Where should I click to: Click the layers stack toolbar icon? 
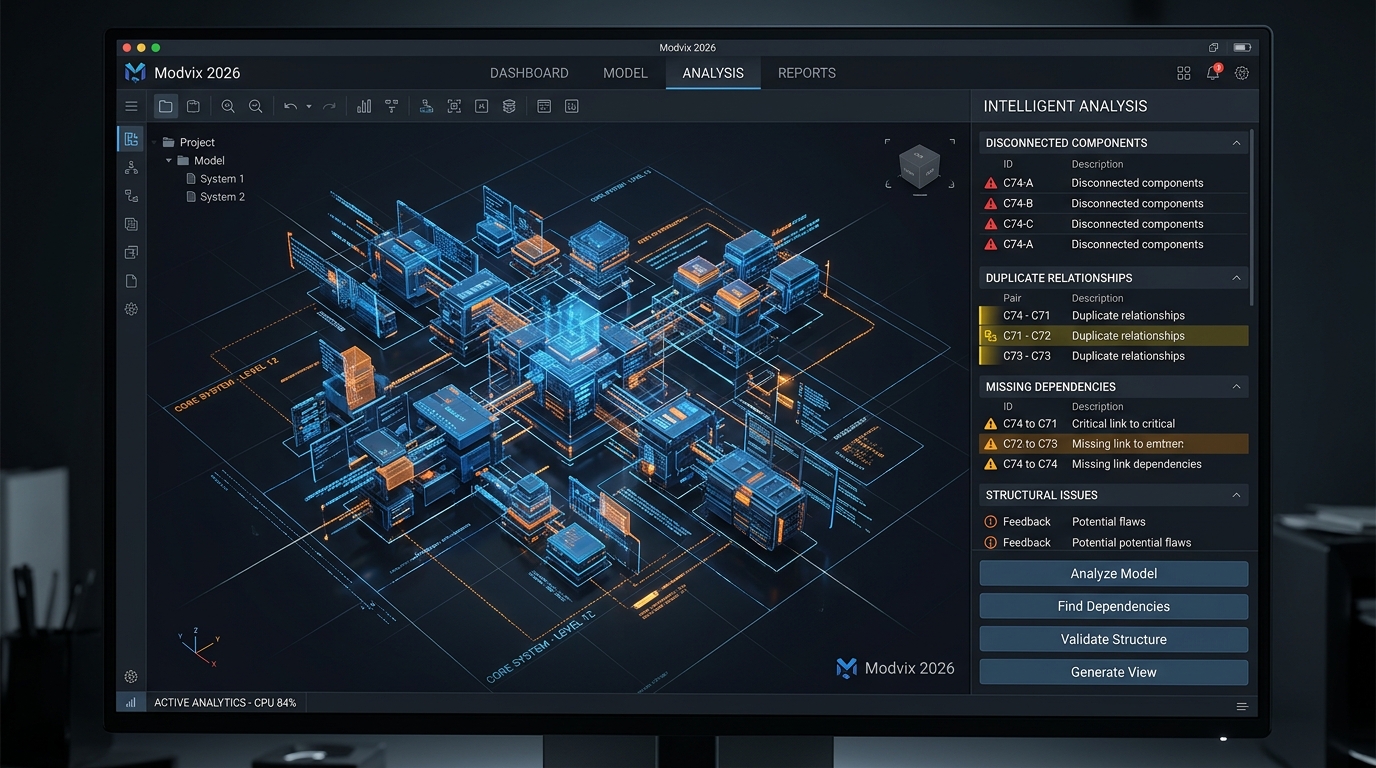[509, 106]
